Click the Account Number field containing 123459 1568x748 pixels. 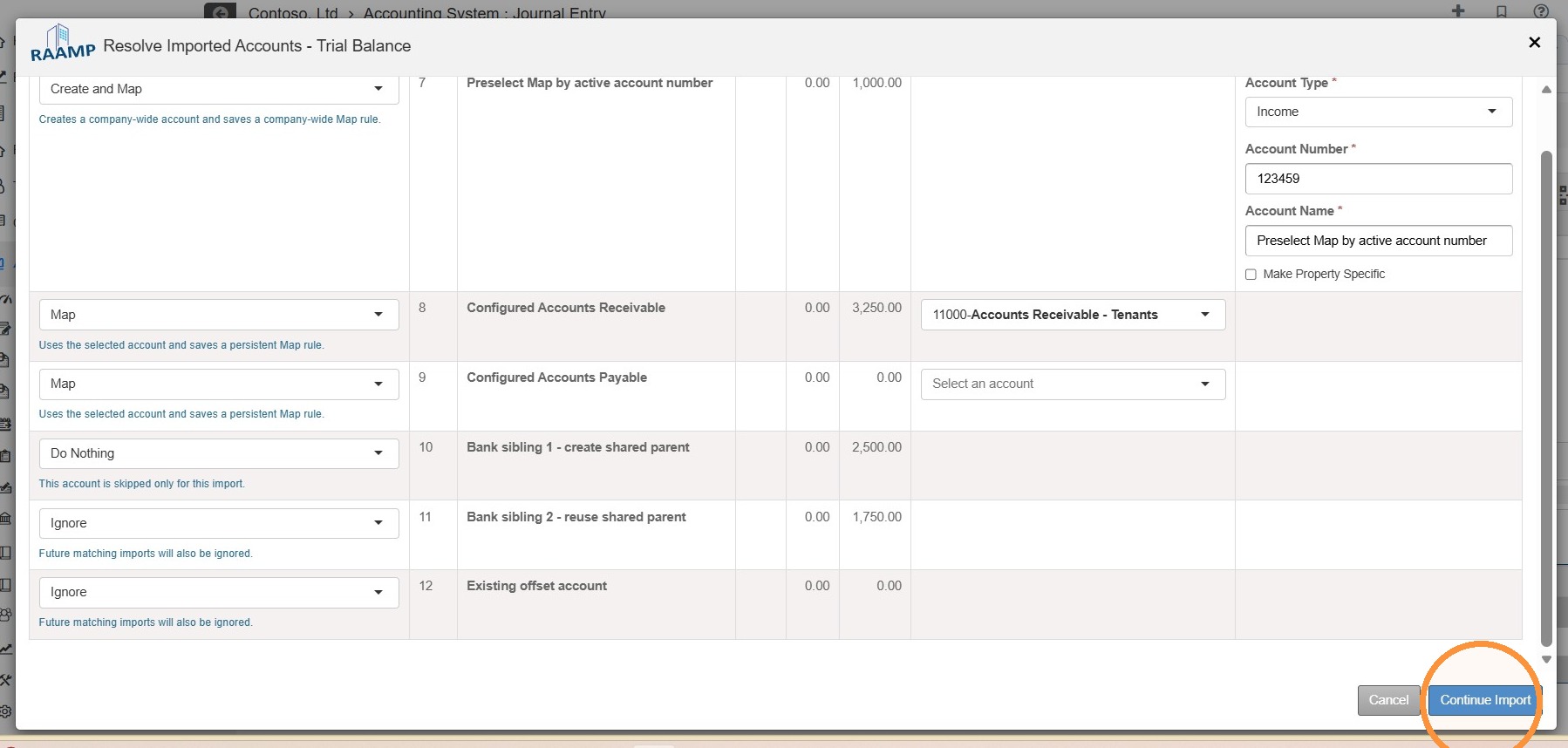[1378, 179]
